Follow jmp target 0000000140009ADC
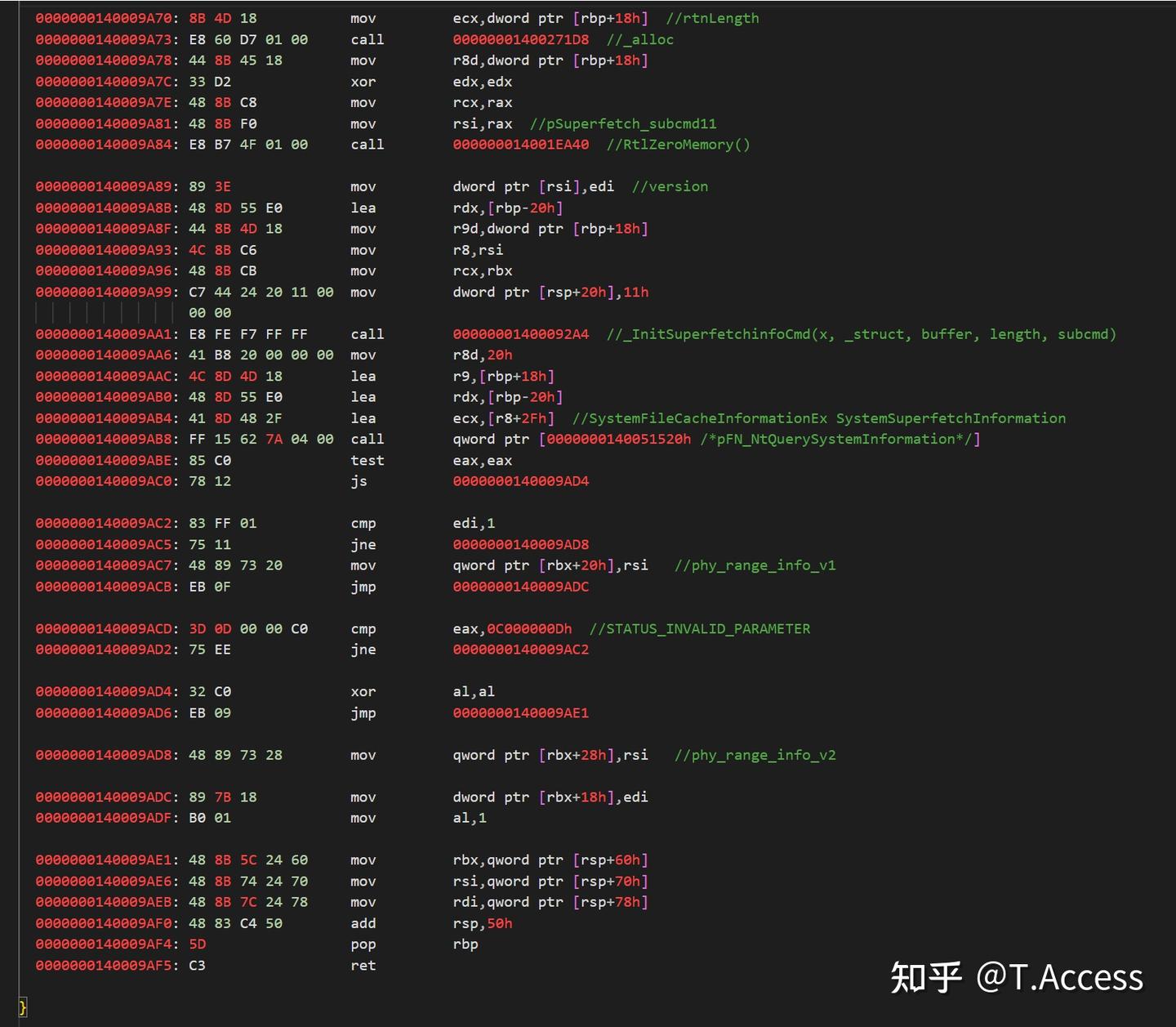This screenshot has height=1027, width=1176. 520,587
